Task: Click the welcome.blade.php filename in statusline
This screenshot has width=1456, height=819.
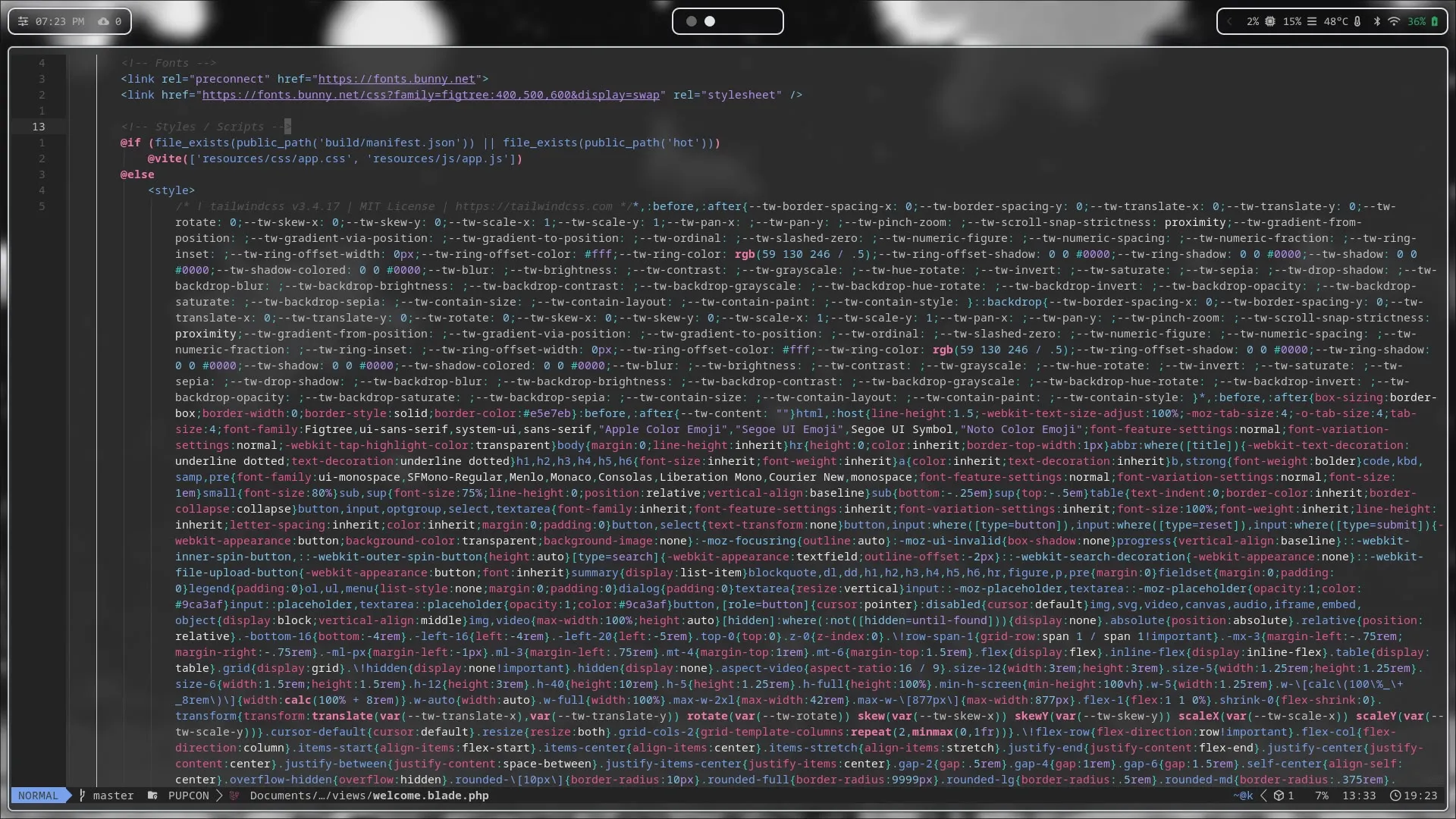Action: click(x=429, y=795)
